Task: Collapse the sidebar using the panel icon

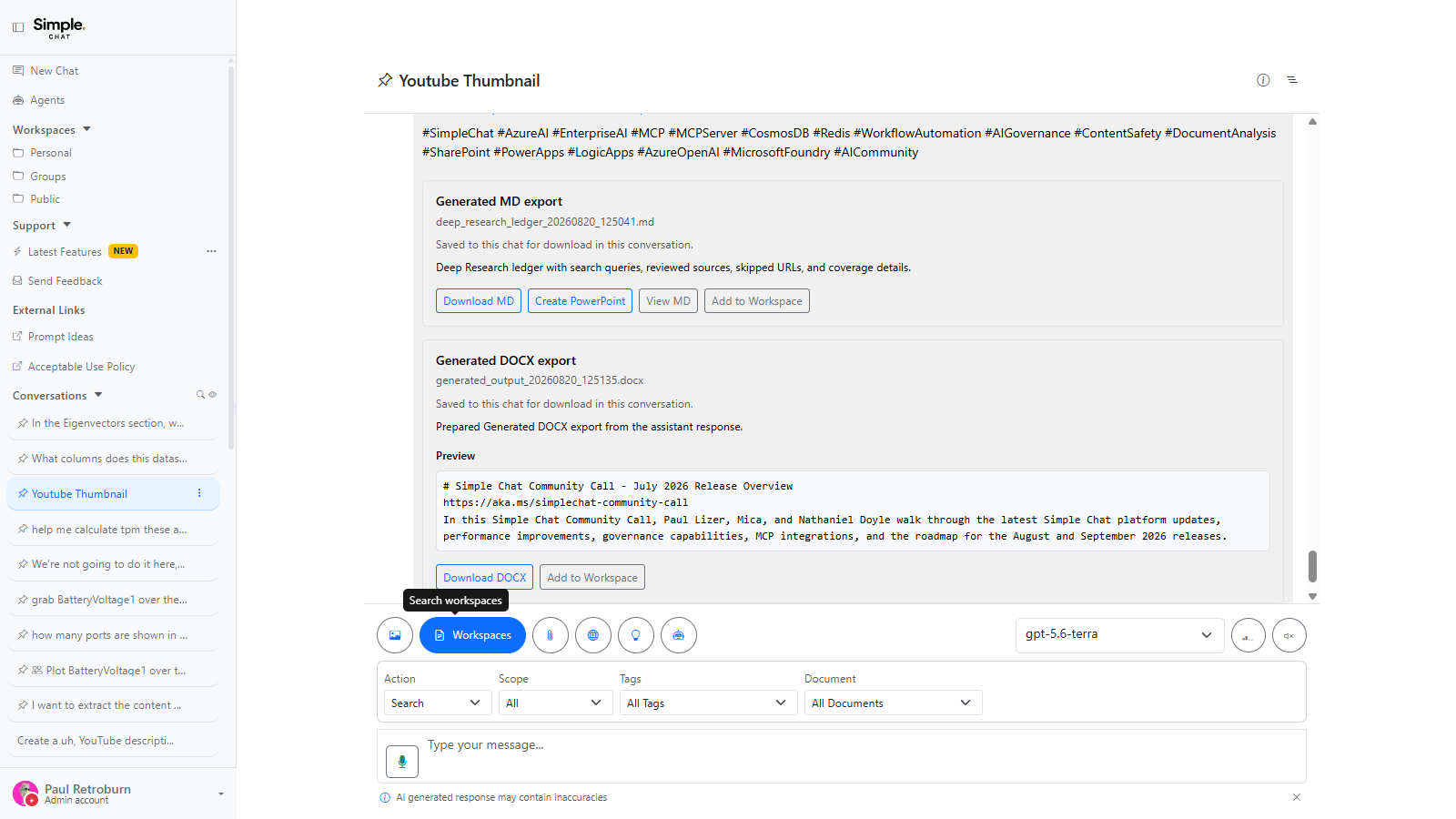Action: [x=18, y=27]
